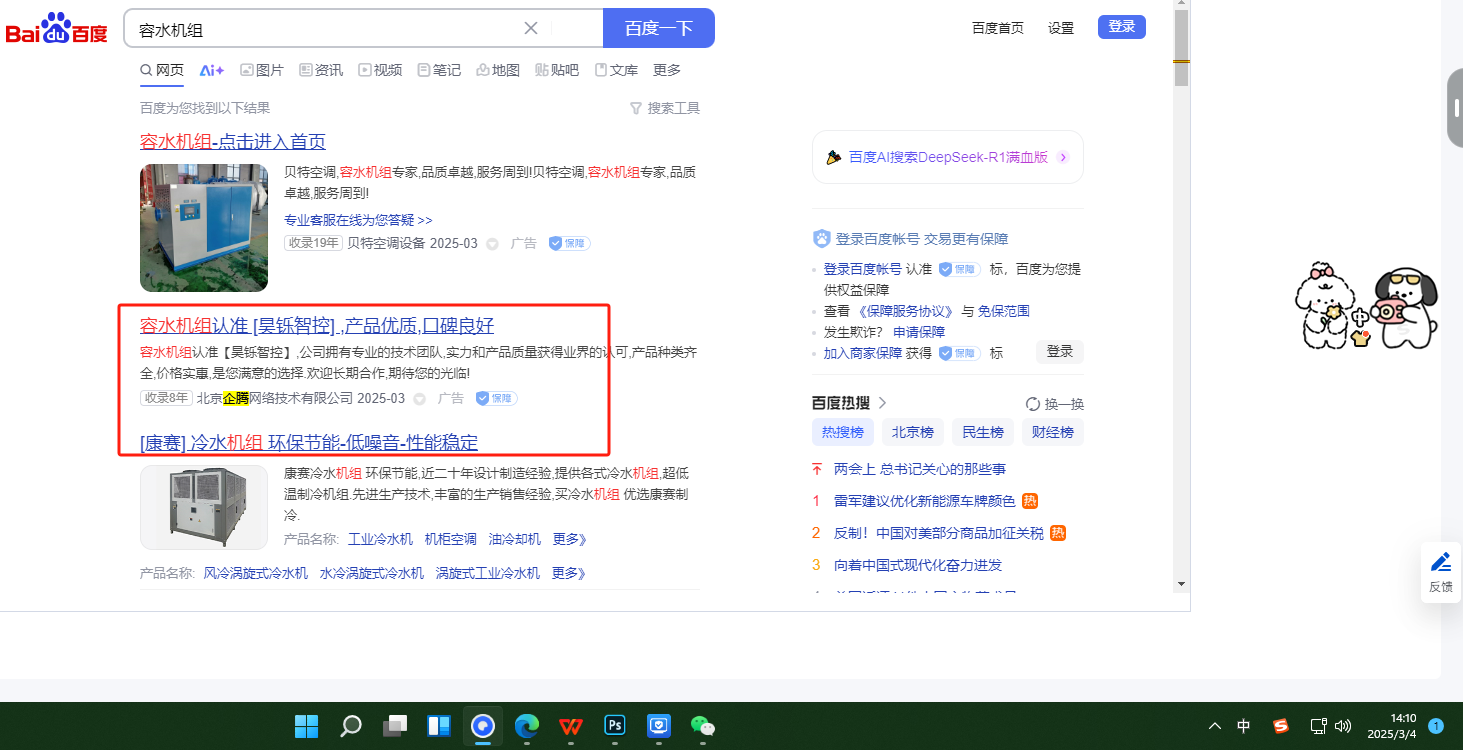Click the 换一换 refresh icon in hot search

pos(1033,404)
